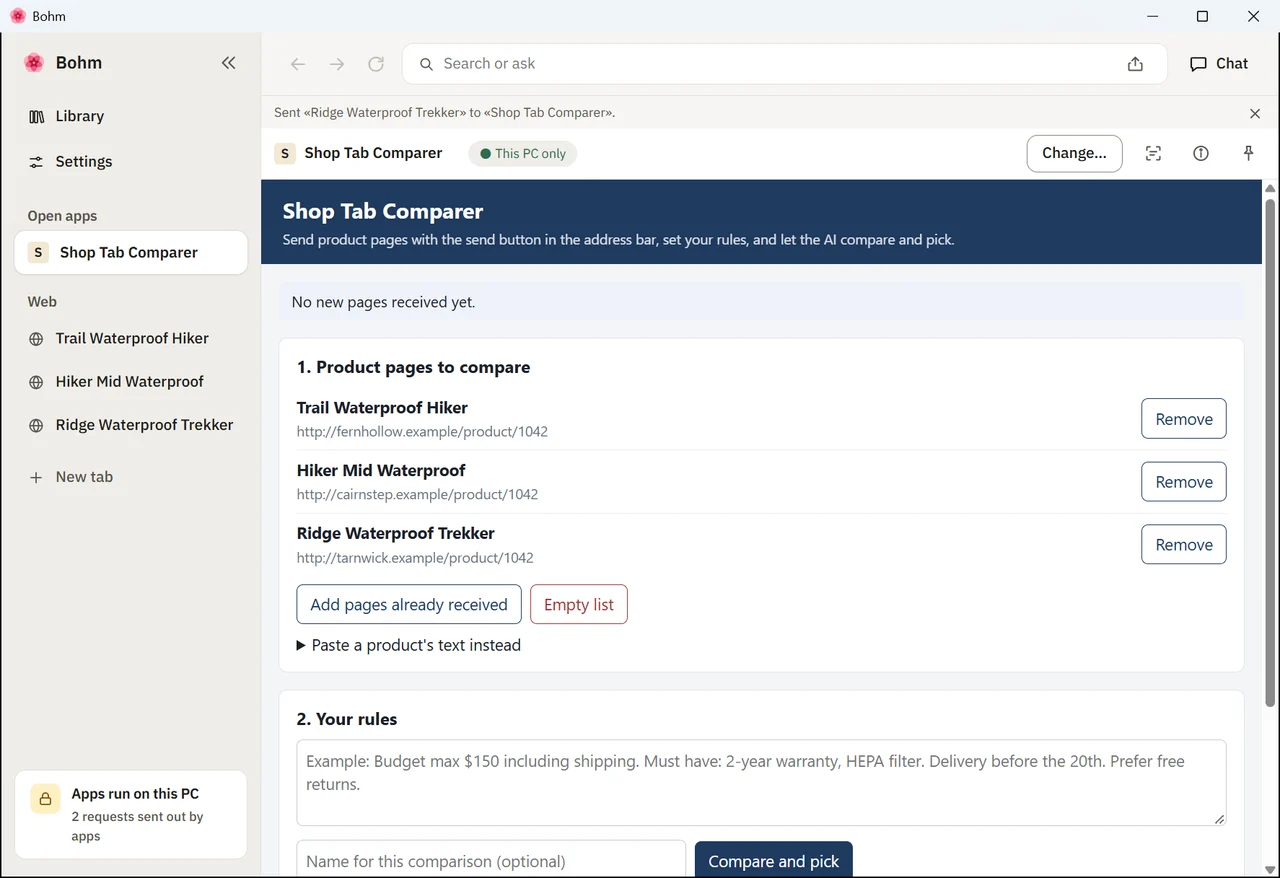
Task: Click the cairnstep.example product URL text
Action: click(417, 495)
